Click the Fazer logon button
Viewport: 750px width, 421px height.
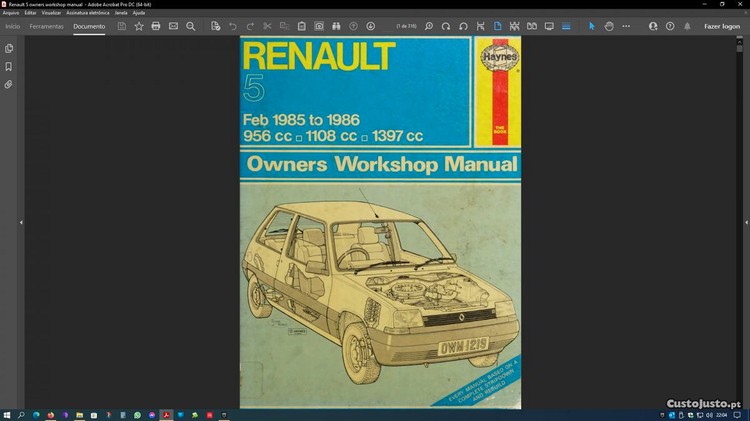pos(722,26)
